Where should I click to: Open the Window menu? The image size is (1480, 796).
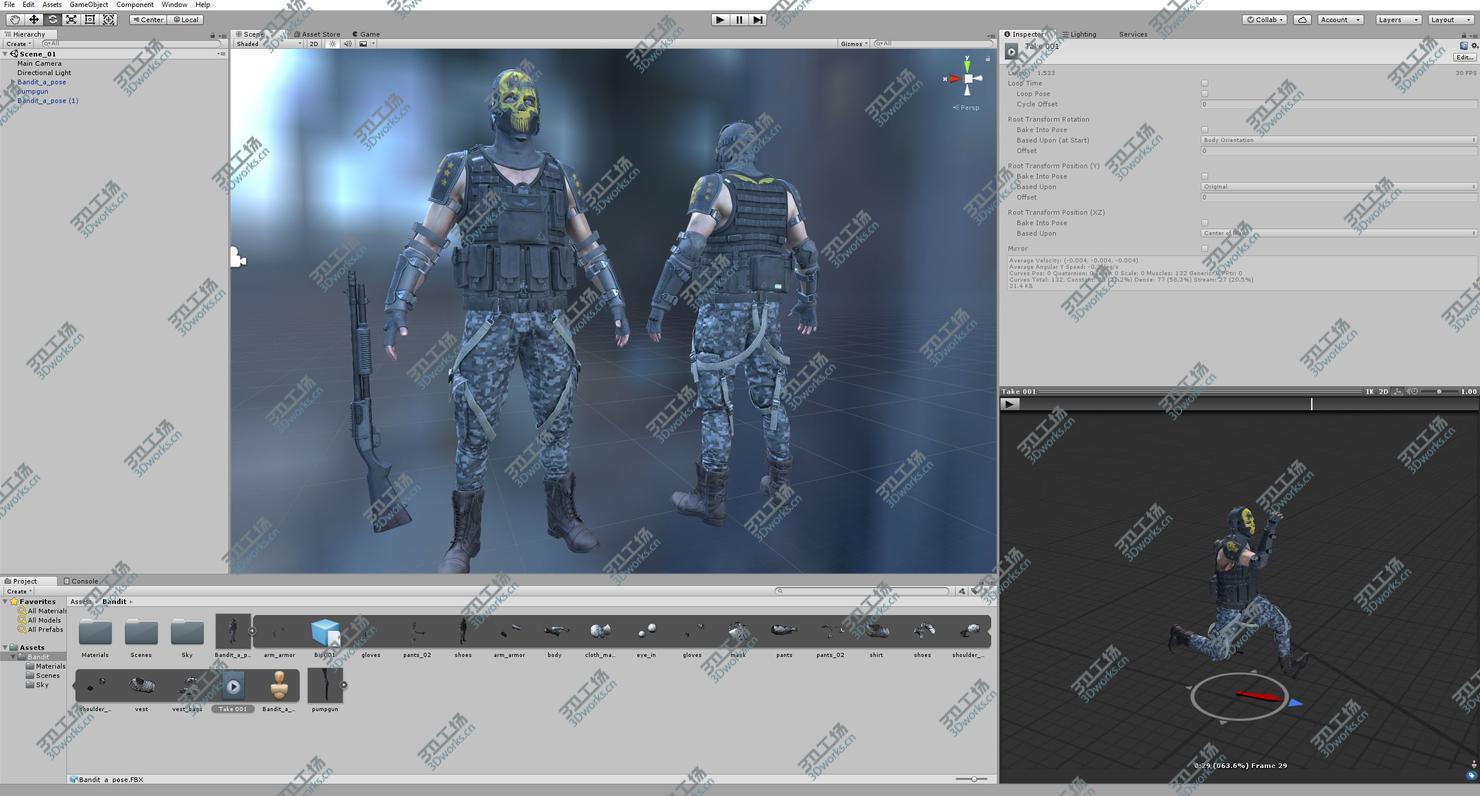174,5
